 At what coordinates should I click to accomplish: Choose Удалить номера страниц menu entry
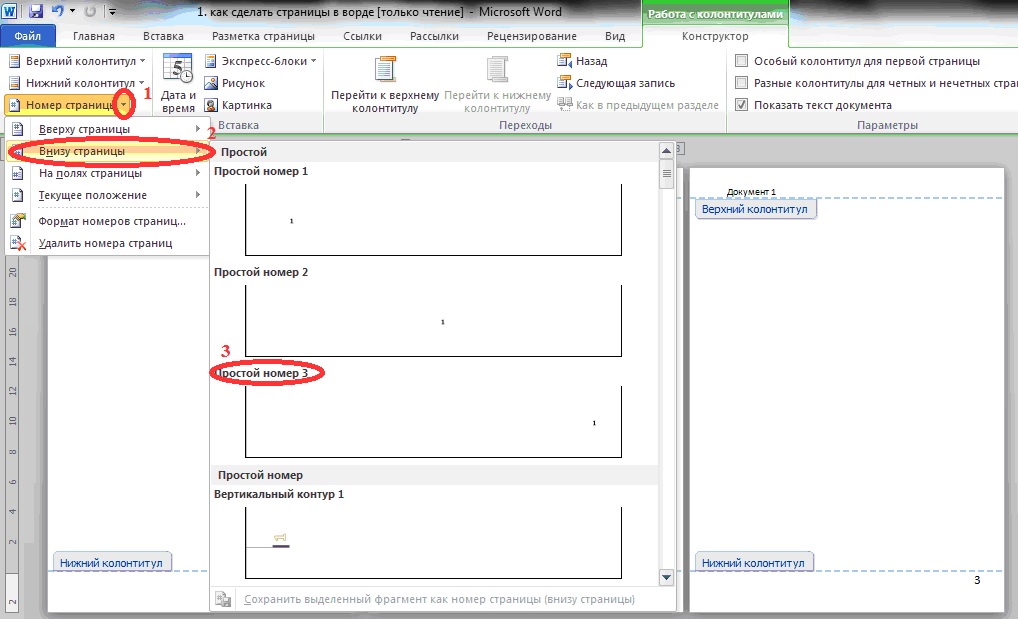pyautogui.click(x=107, y=243)
